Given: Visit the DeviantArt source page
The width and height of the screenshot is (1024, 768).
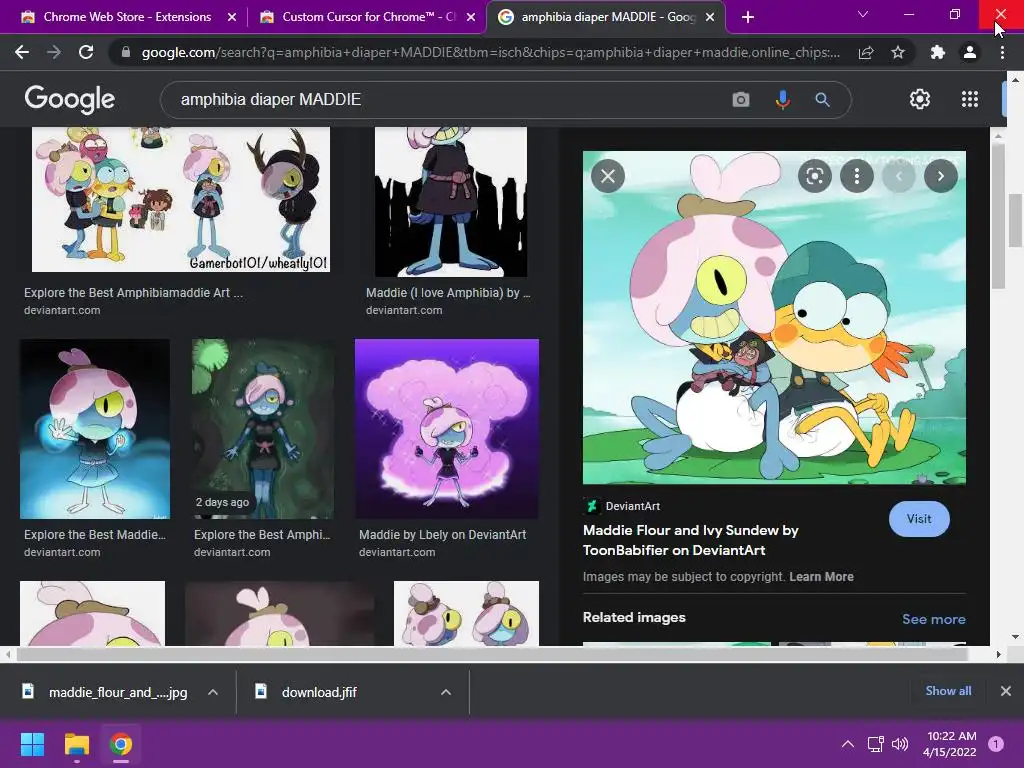Looking at the screenshot, I should click(x=919, y=519).
